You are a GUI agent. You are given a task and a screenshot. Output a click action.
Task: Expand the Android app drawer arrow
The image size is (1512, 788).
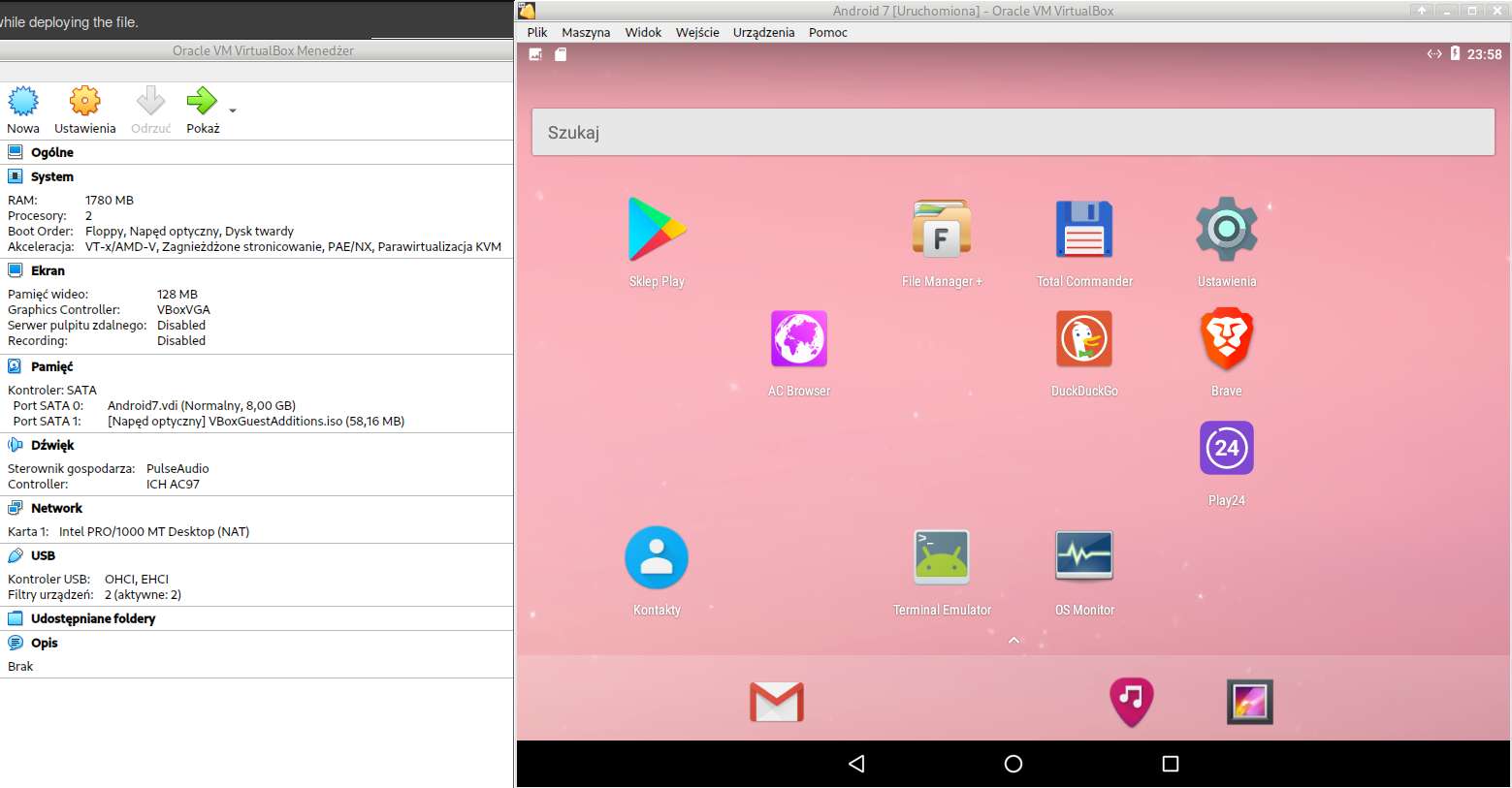pos(1013,640)
